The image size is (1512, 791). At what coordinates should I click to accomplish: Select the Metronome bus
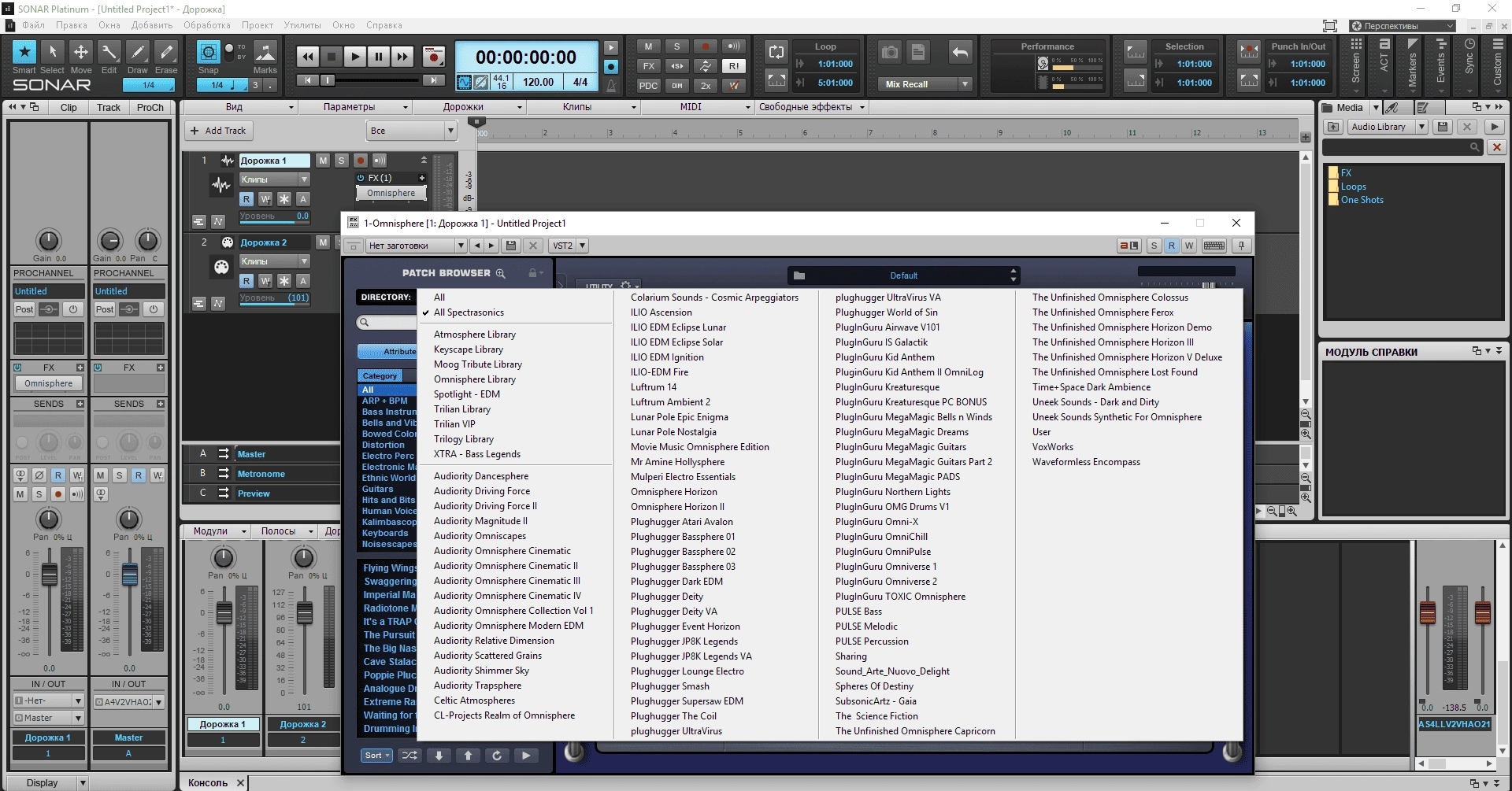click(x=261, y=474)
